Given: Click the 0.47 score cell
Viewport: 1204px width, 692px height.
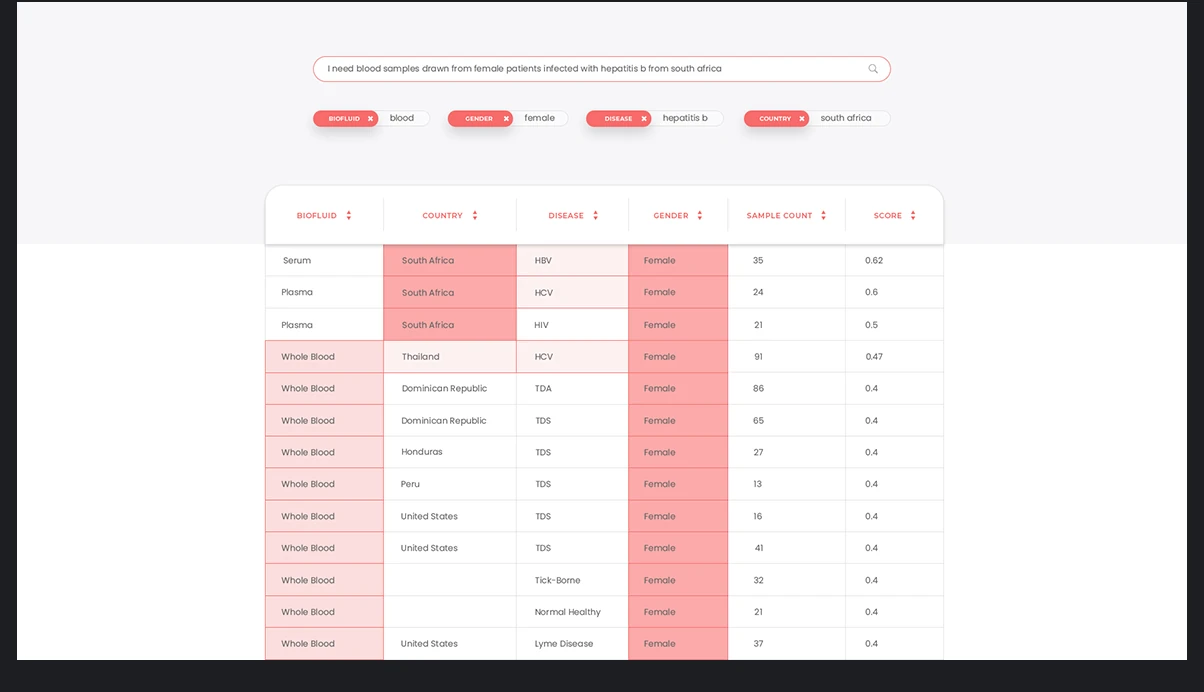Looking at the screenshot, I should coord(894,356).
